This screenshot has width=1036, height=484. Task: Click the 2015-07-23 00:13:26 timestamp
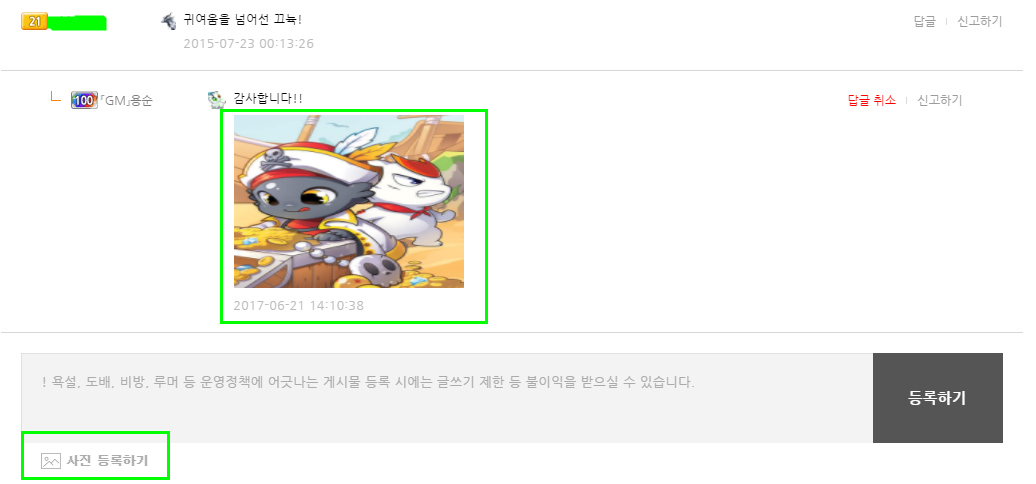tap(248, 44)
